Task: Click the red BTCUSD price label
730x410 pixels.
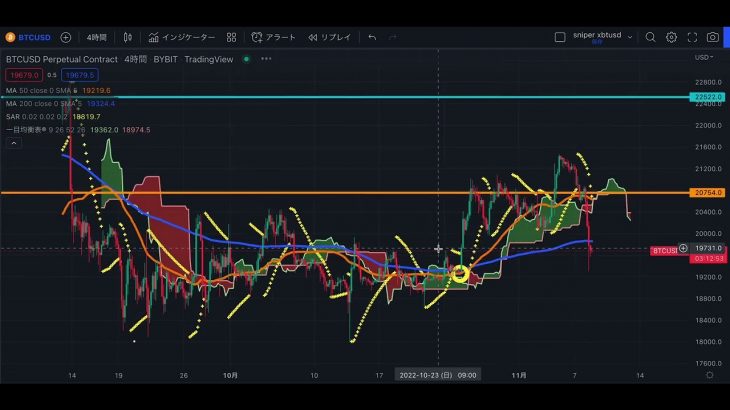Action: coord(664,251)
